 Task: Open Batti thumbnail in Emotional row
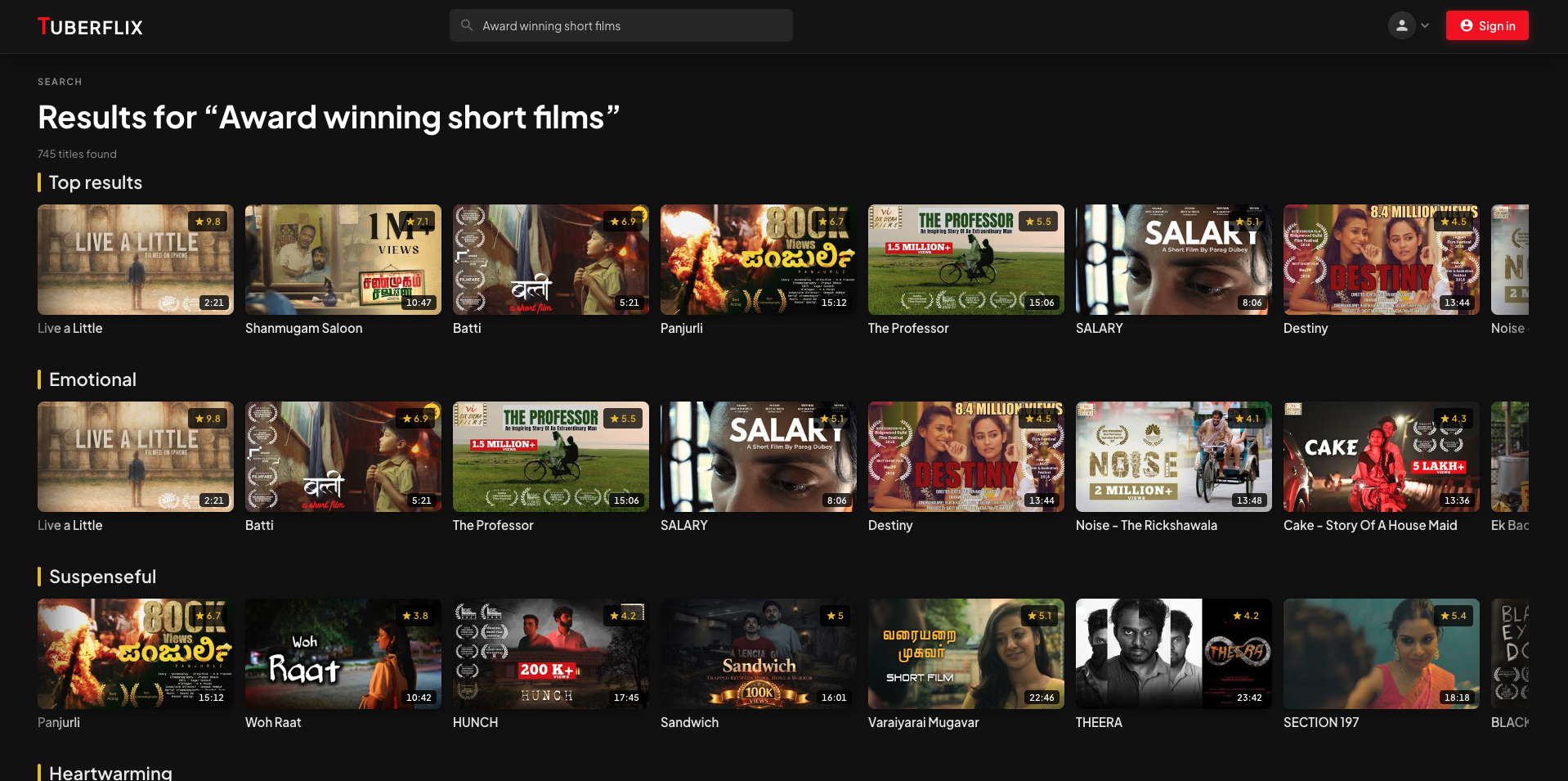tap(343, 456)
